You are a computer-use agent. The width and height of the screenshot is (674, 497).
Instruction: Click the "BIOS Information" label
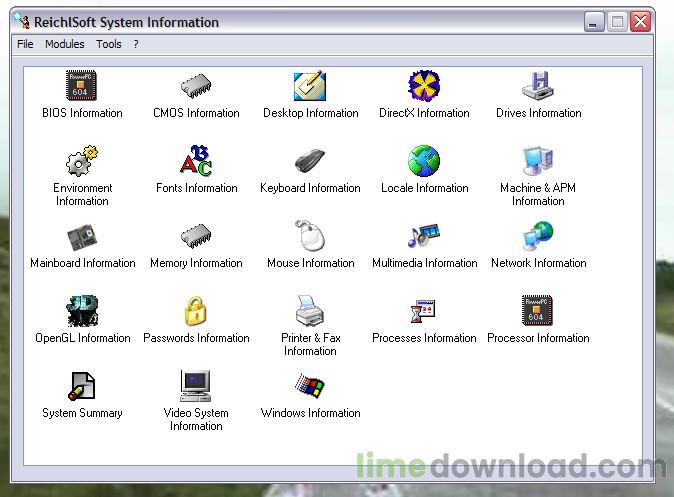click(82, 113)
